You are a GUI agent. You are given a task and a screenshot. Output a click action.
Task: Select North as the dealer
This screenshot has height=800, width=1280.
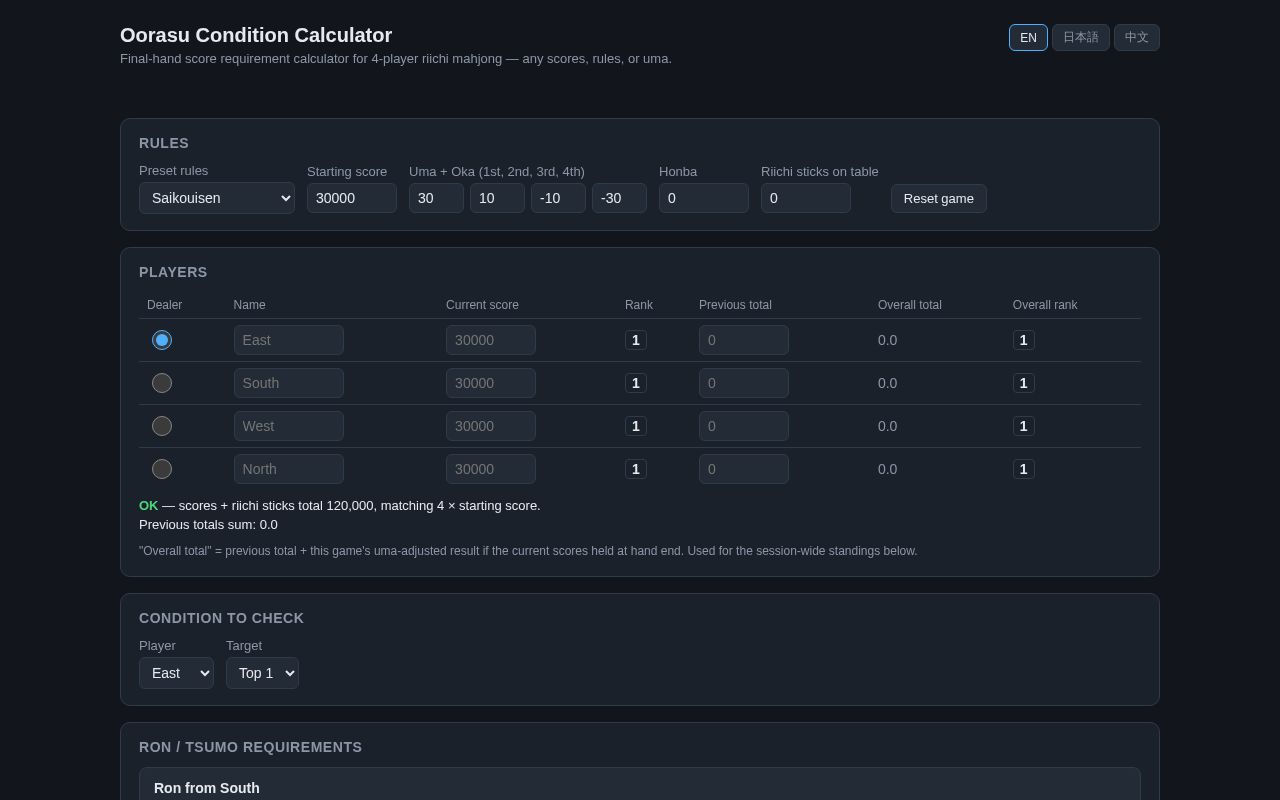(162, 469)
